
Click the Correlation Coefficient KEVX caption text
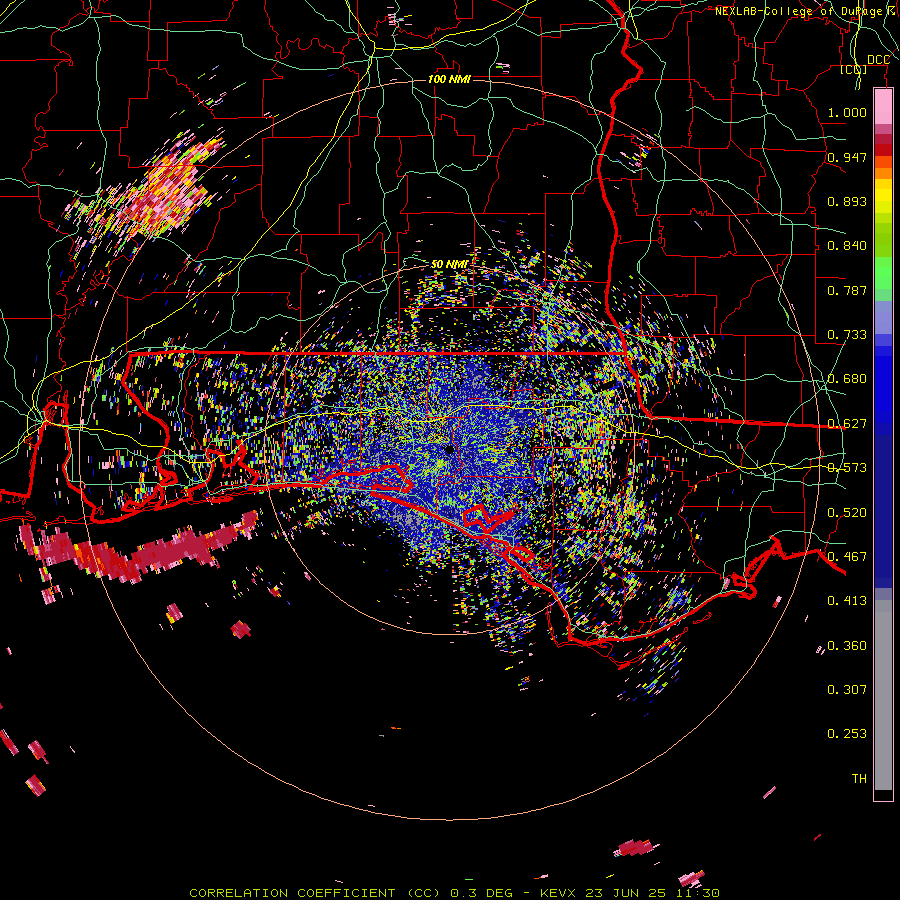coord(454,893)
